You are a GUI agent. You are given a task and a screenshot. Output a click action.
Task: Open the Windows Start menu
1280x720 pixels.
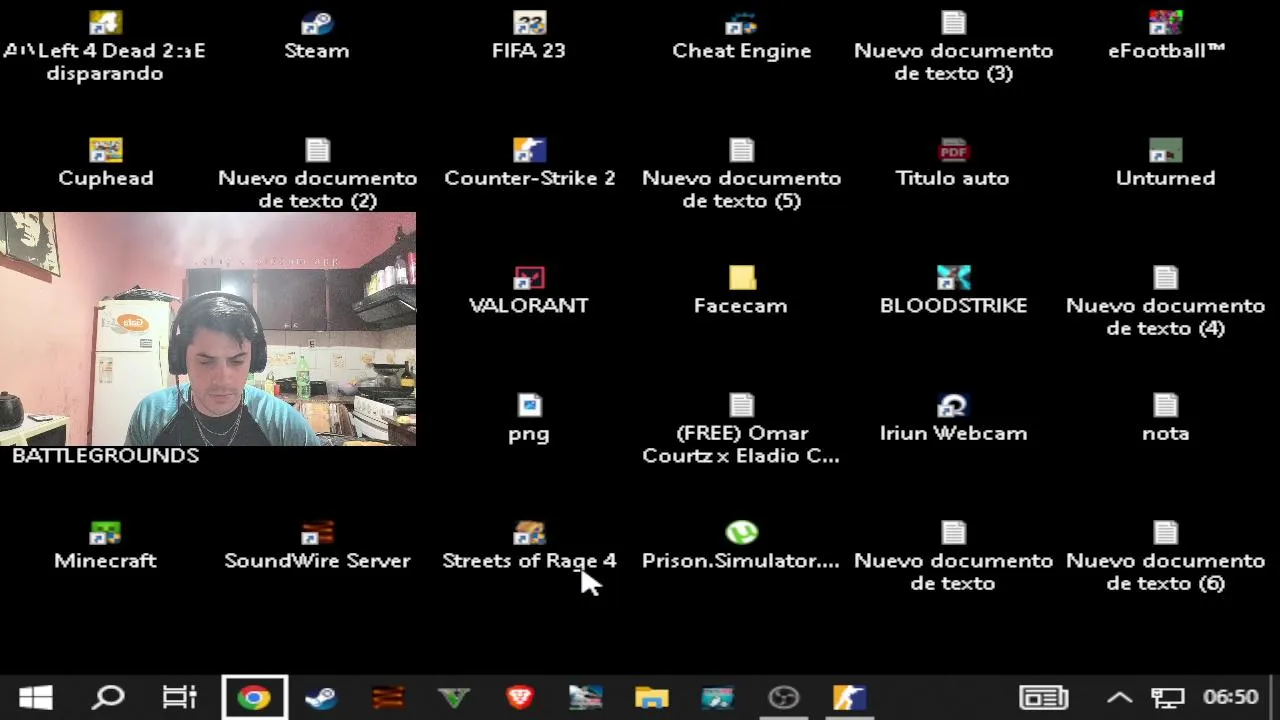[x=36, y=697]
